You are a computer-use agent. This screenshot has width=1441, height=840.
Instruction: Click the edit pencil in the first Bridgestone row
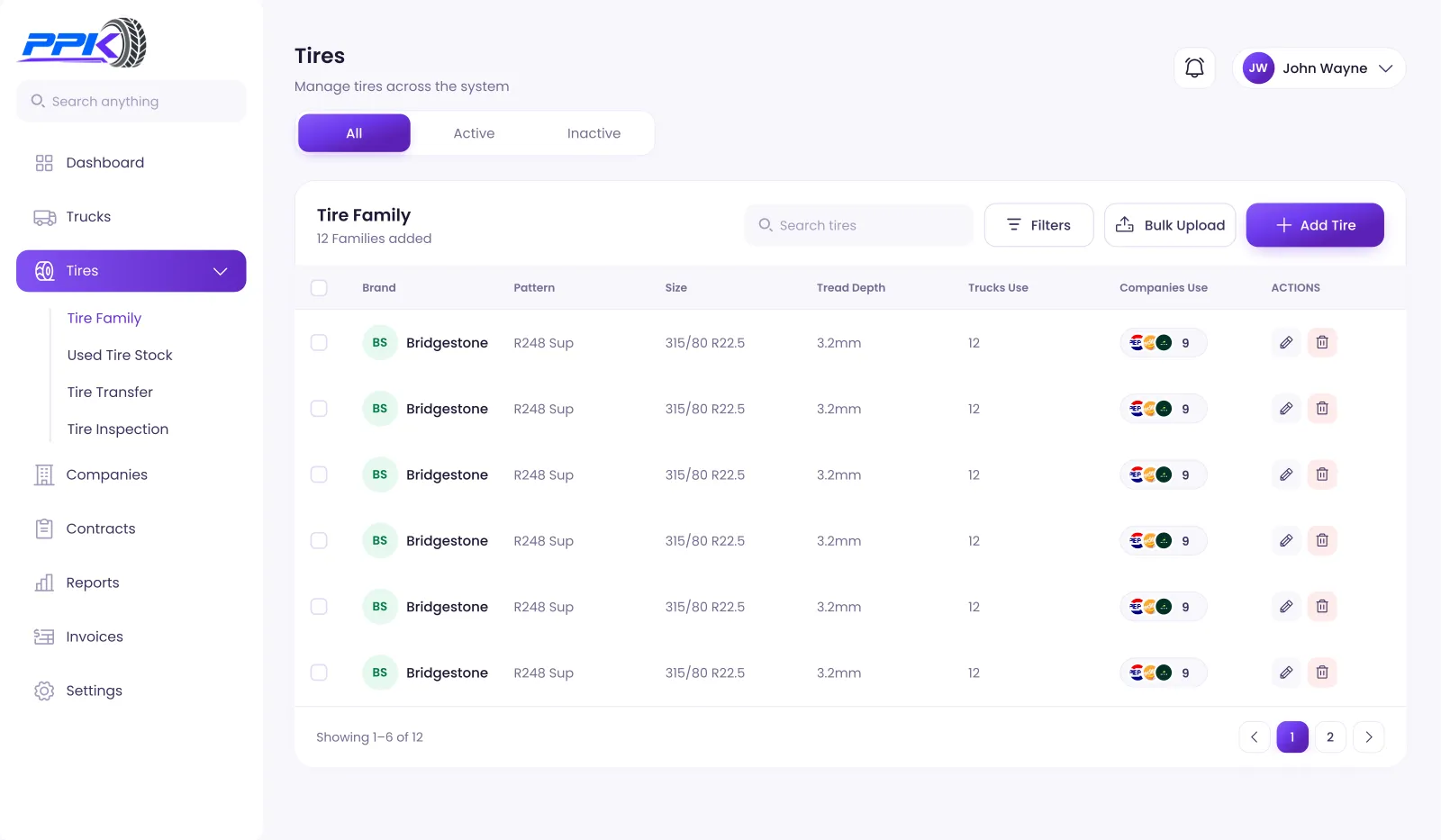coord(1286,342)
